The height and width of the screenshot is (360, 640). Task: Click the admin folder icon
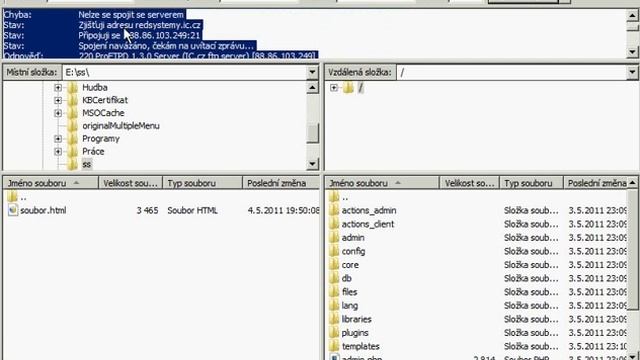334,237
